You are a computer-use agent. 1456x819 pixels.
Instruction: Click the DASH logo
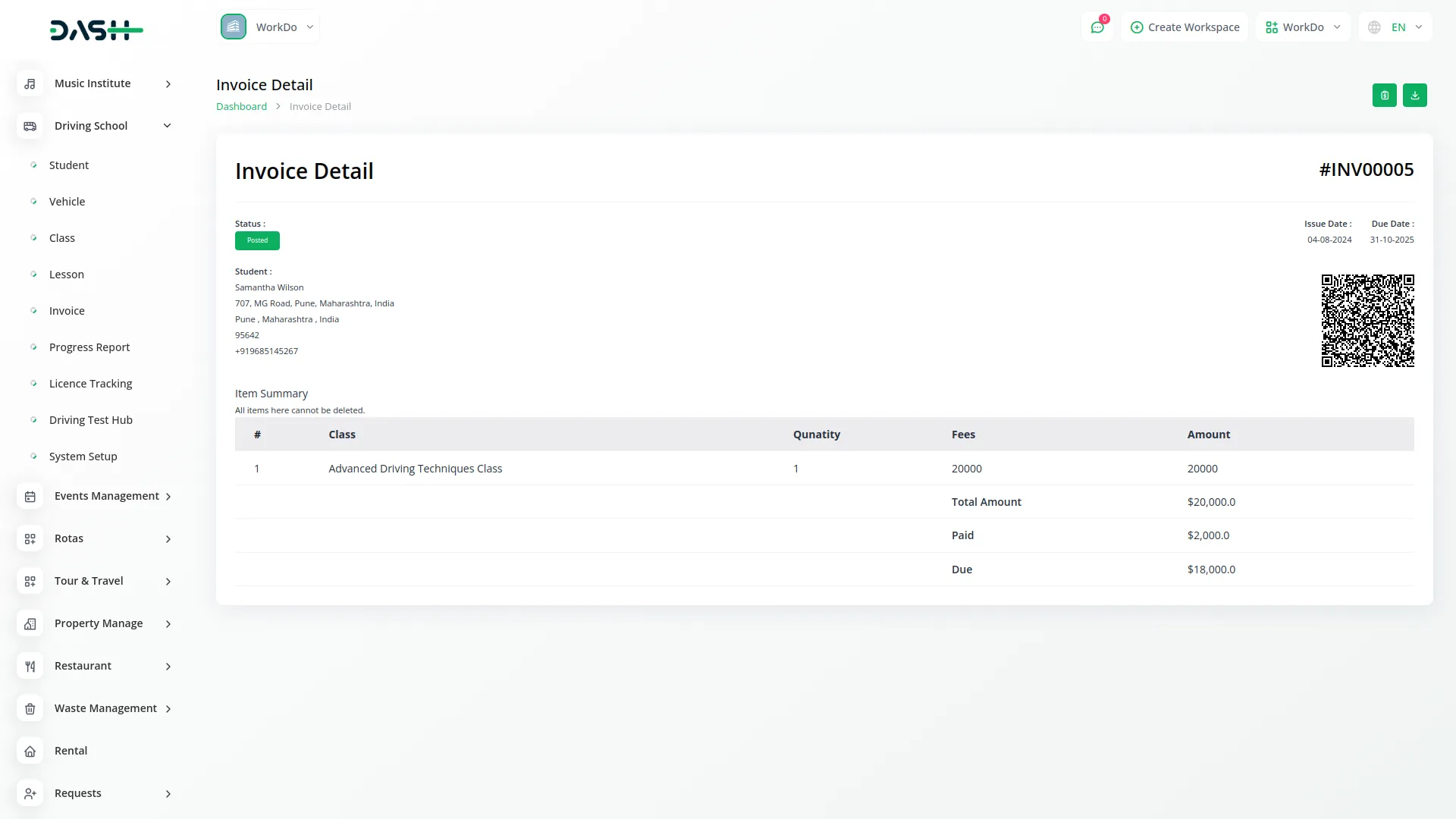96,30
